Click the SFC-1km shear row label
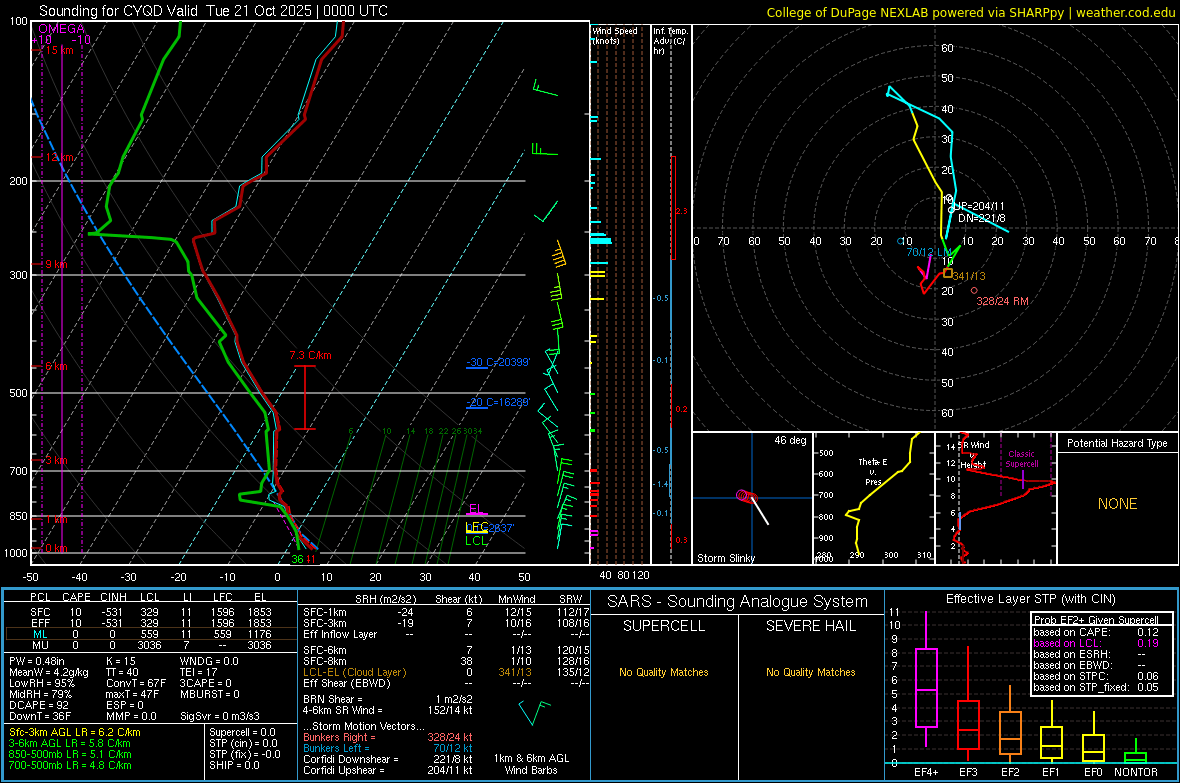This screenshot has width=1180, height=783. pos(325,612)
